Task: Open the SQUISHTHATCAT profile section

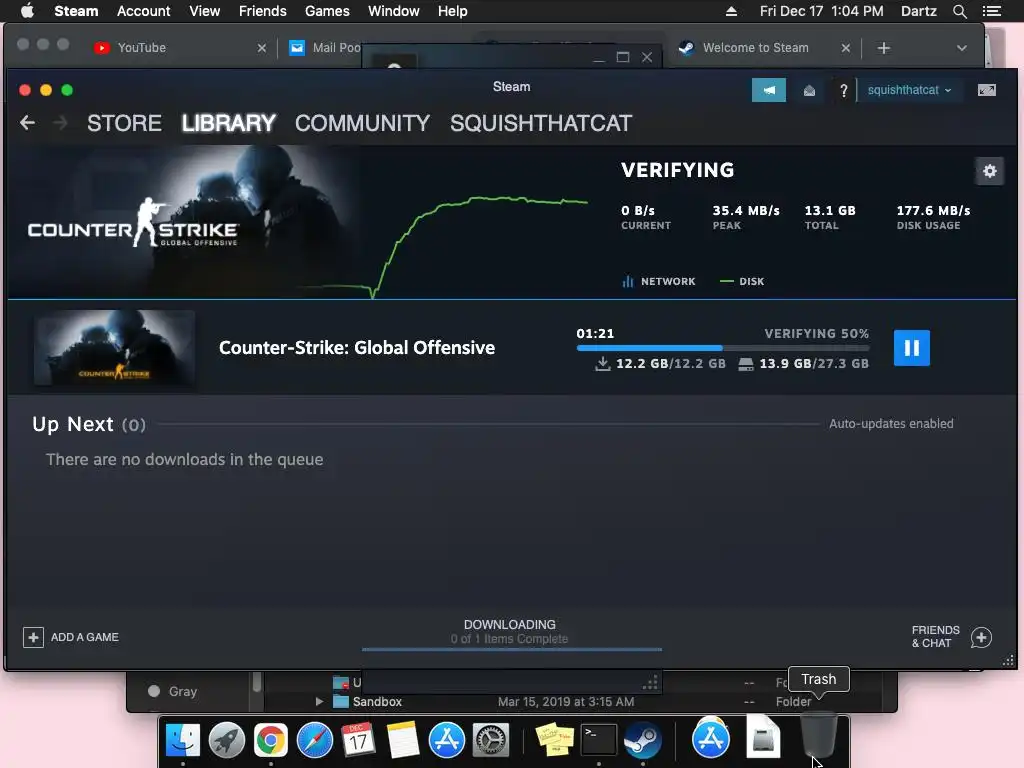Action: click(541, 123)
